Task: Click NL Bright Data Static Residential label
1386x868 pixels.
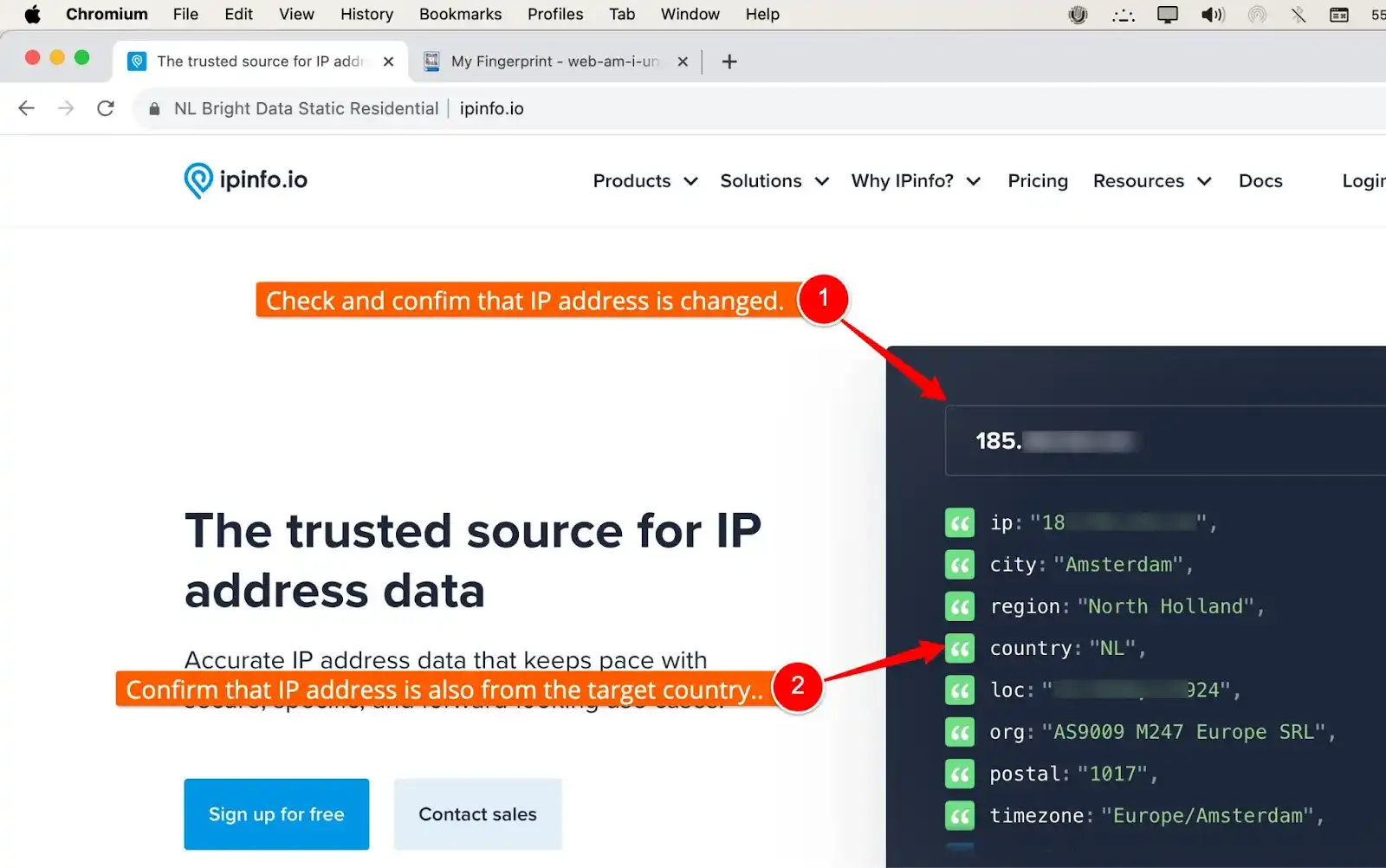Action: click(306, 108)
